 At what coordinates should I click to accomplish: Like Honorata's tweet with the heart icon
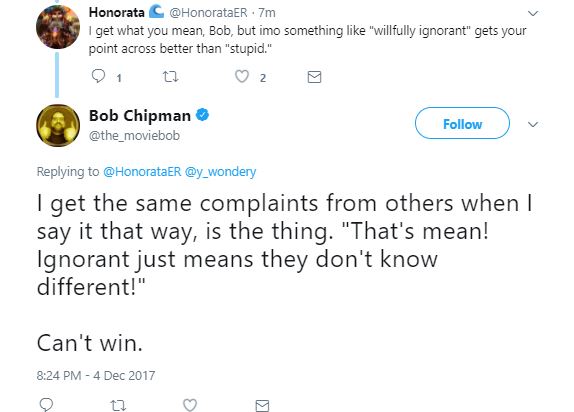(242, 77)
